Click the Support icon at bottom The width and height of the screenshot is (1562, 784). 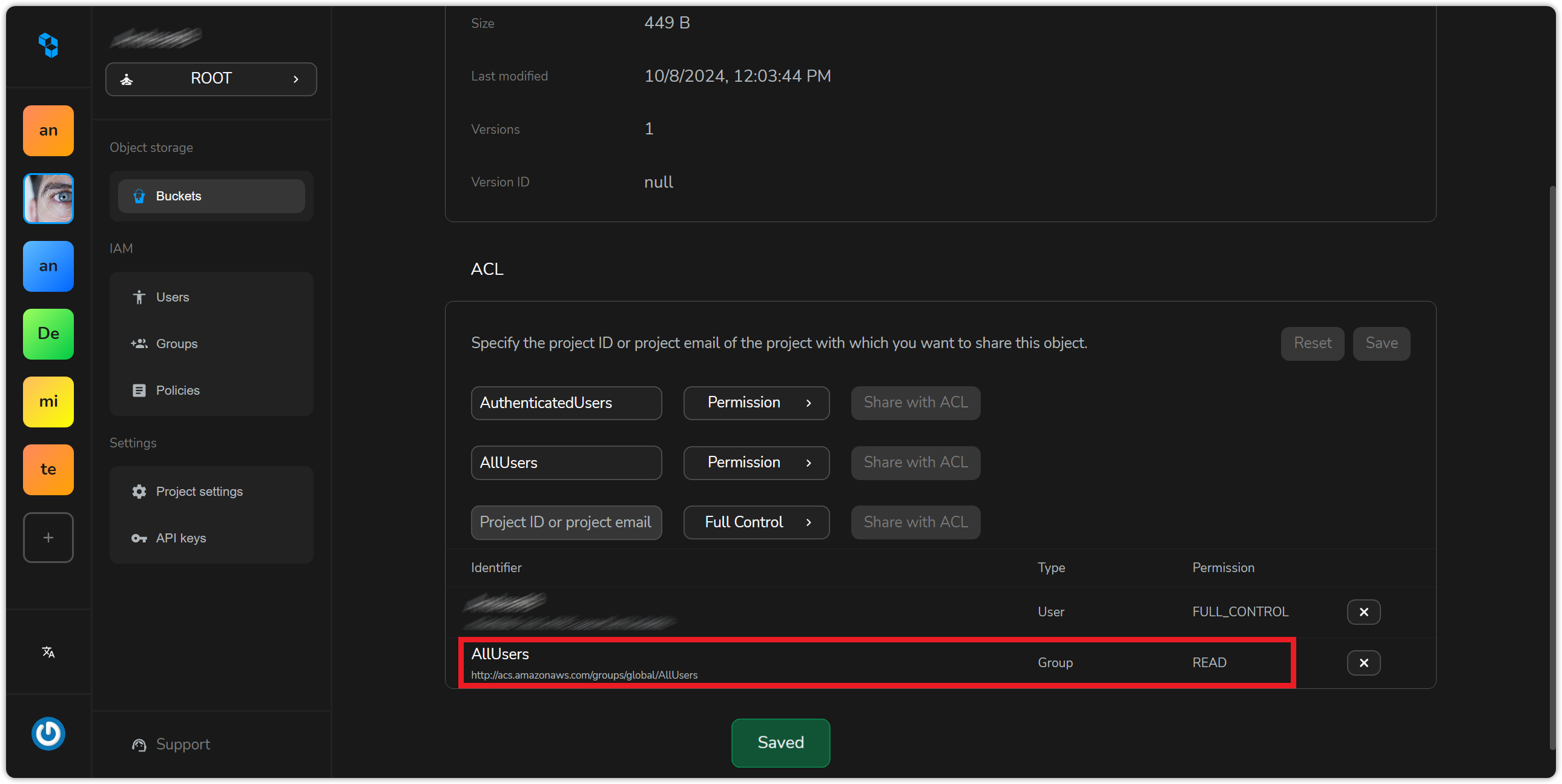[x=139, y=744]
